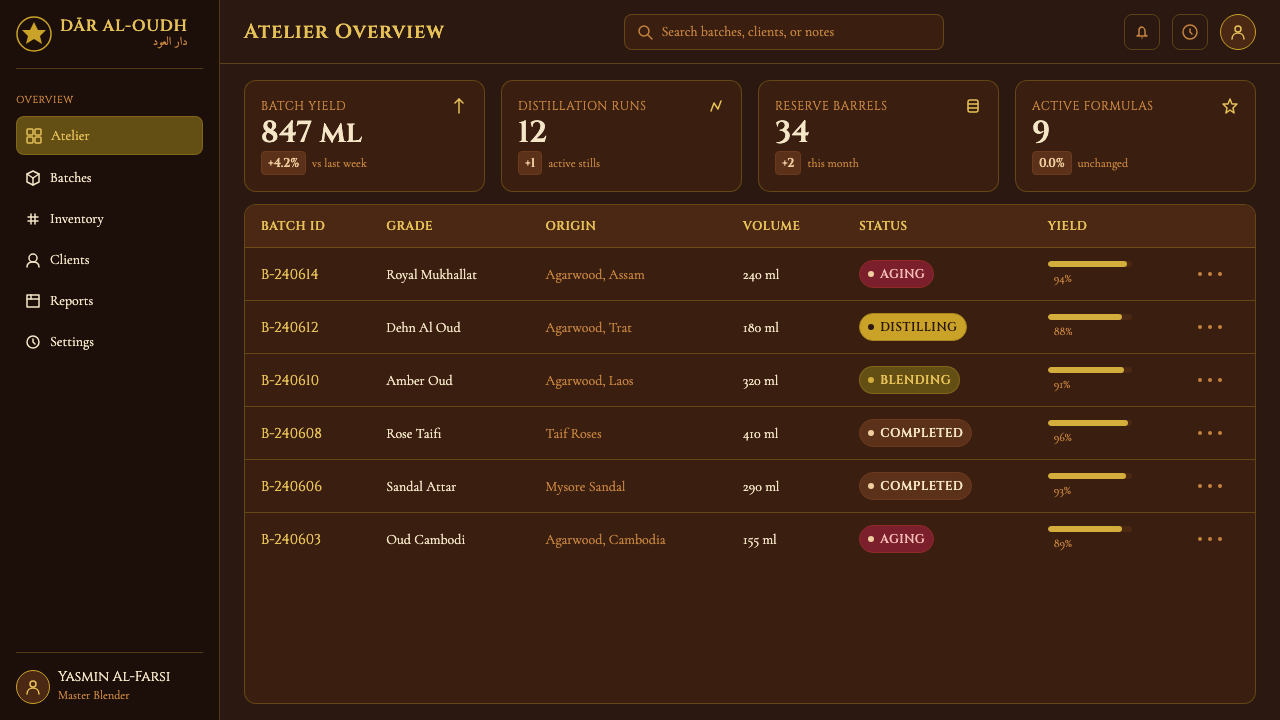Click Completed badge for Rose Taifi
The image size is (1280, 720).
tap(915, 433)
